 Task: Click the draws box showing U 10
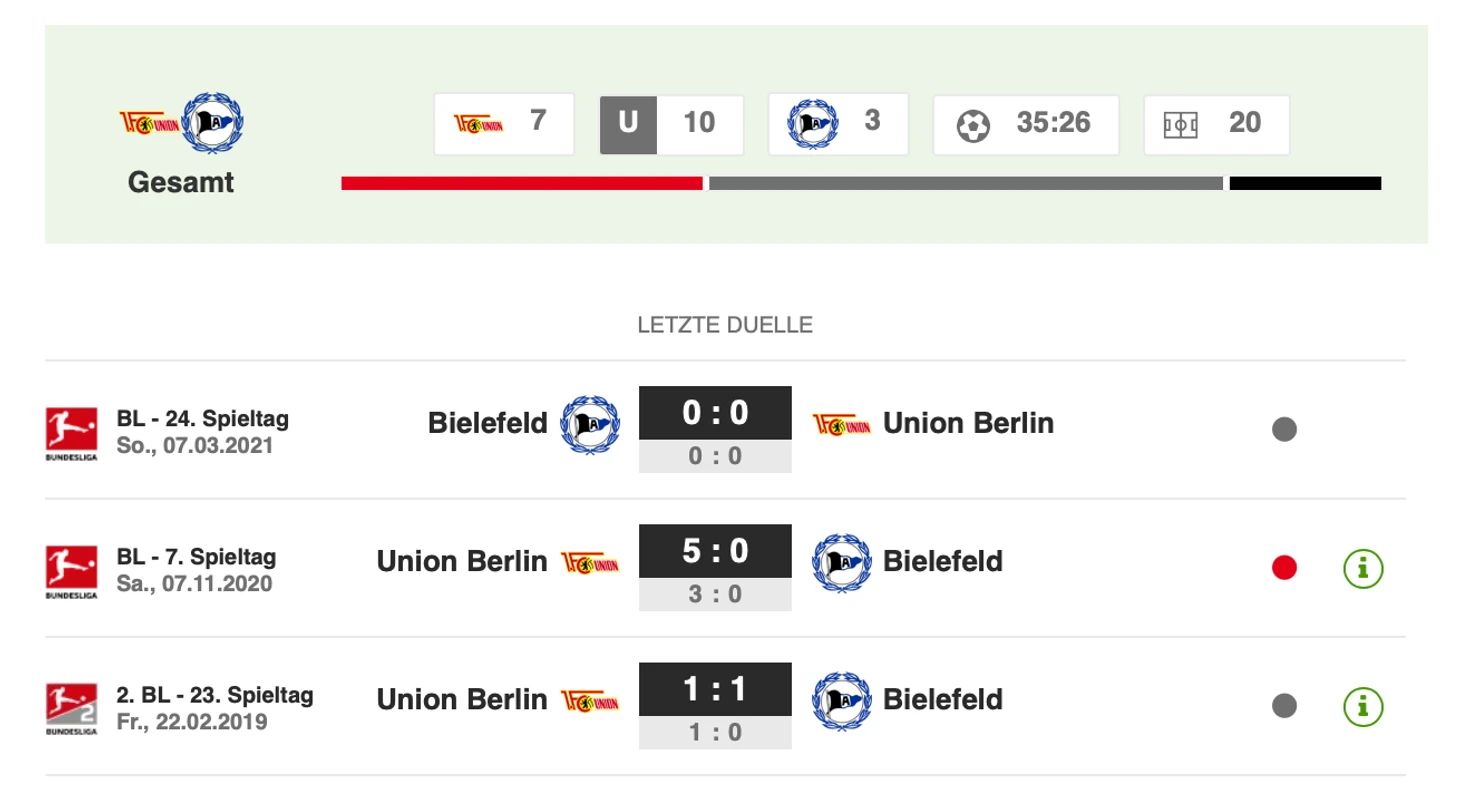click(x=671, y=125)
